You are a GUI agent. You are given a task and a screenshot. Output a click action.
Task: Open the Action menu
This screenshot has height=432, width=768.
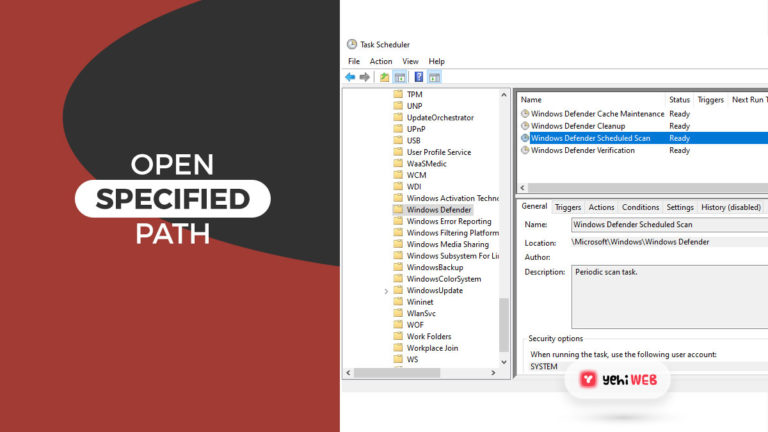point(381,61)
